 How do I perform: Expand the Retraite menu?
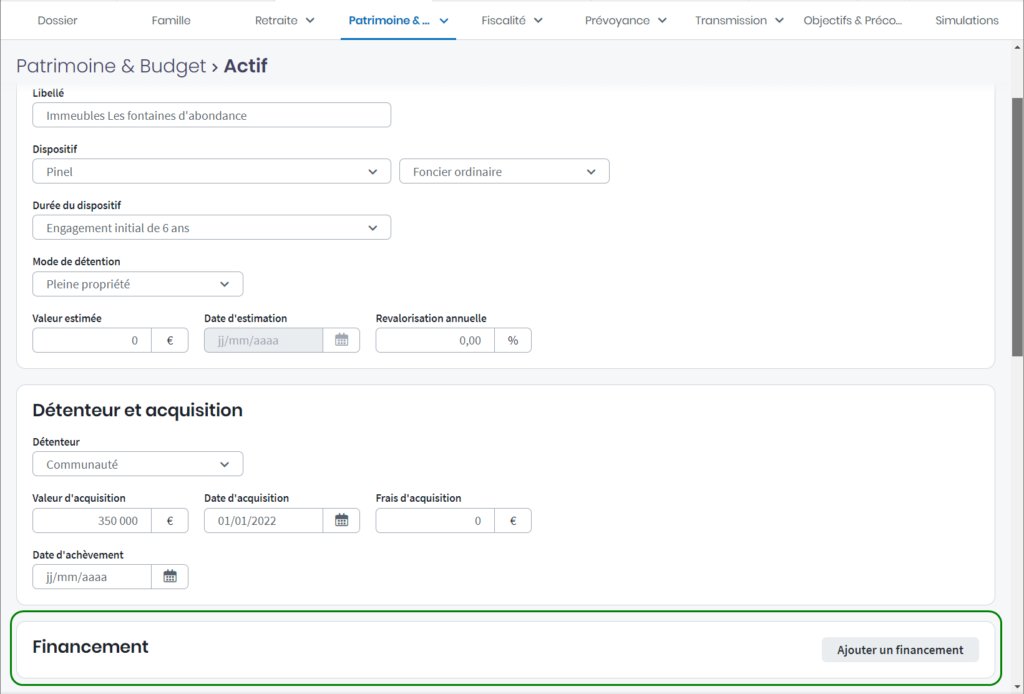[x=285, y=20]
